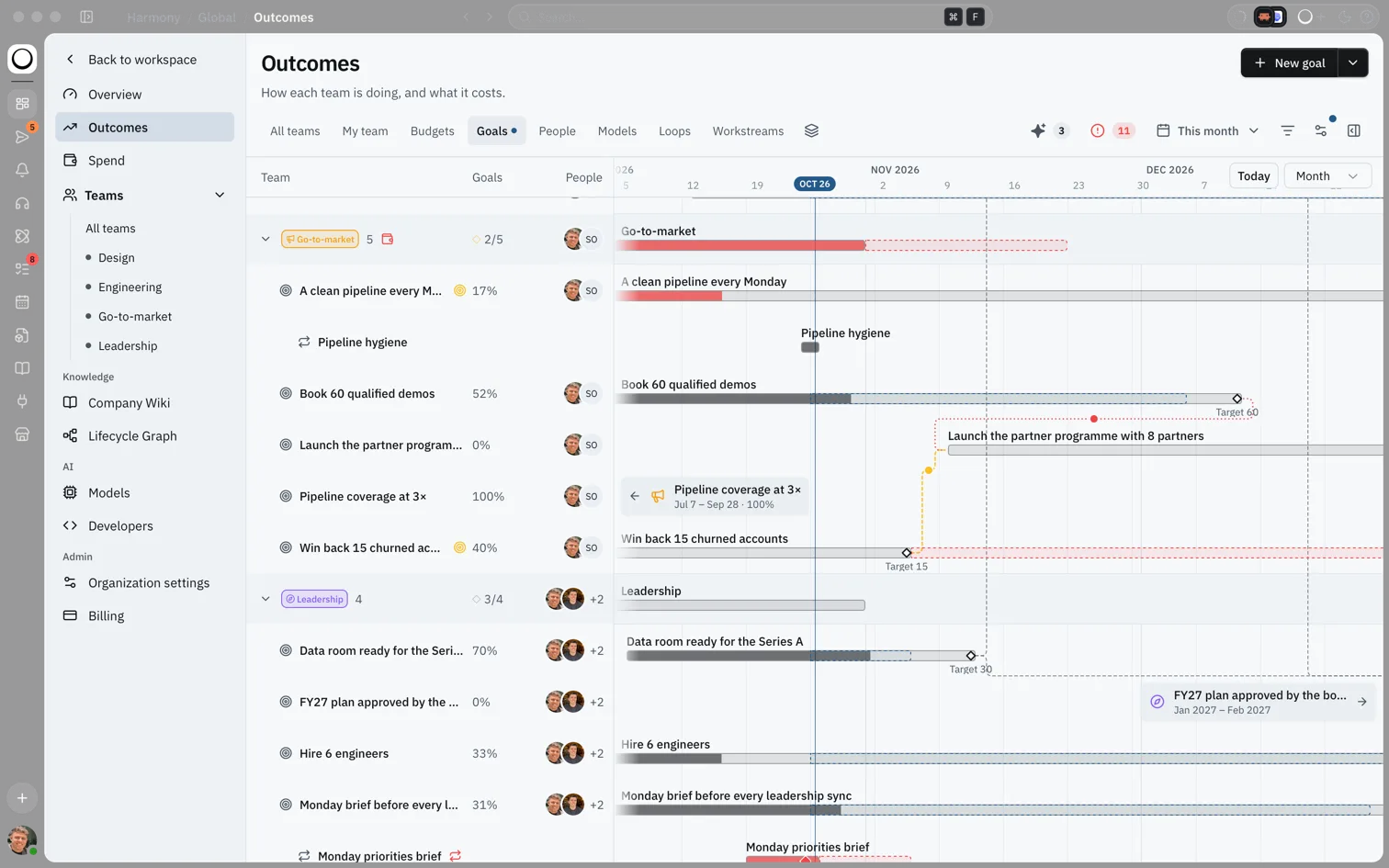Open the red alerts icon showing 11

[x=1097, y=130]
